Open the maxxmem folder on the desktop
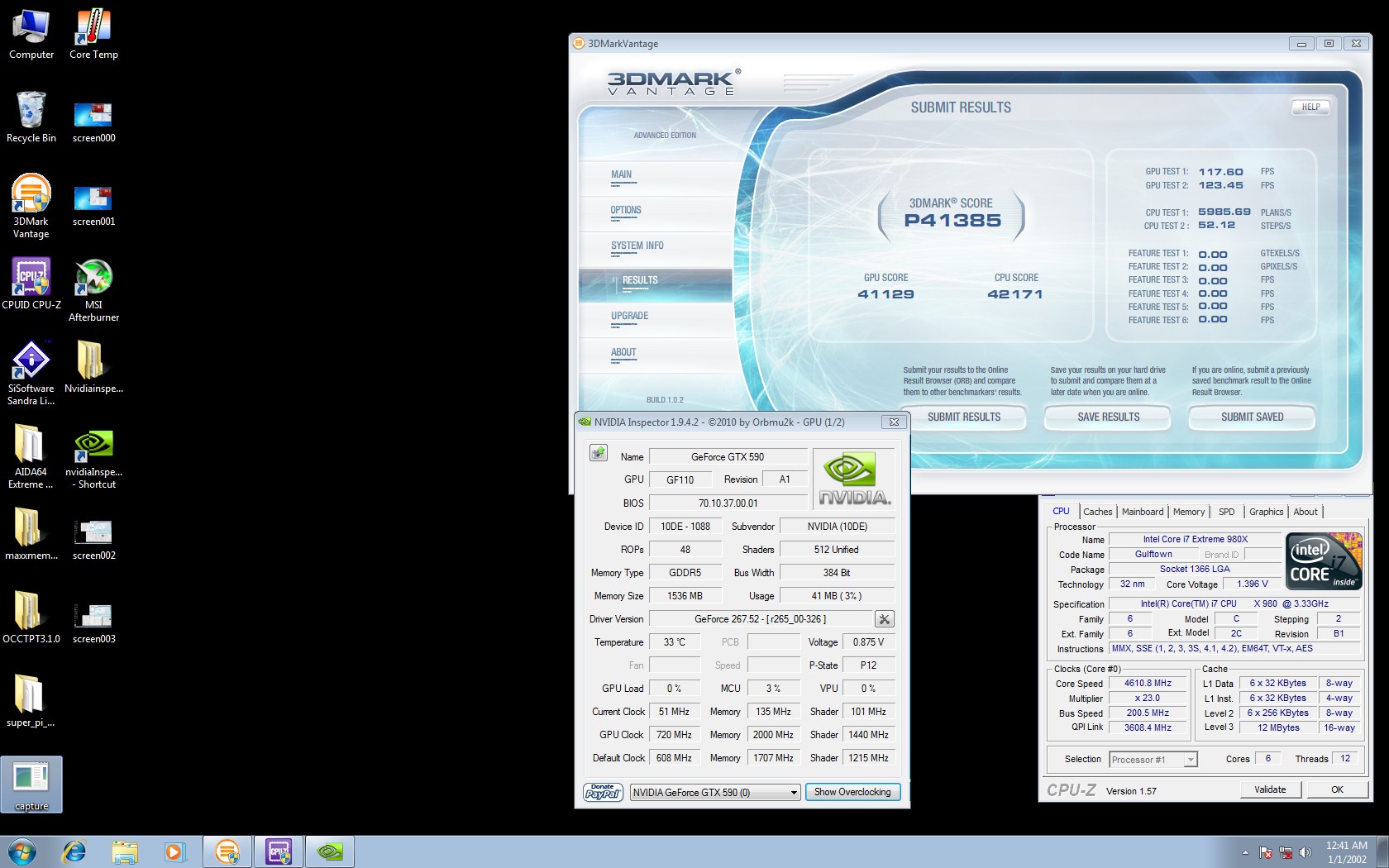1389x868 pixels. [31, 534]
